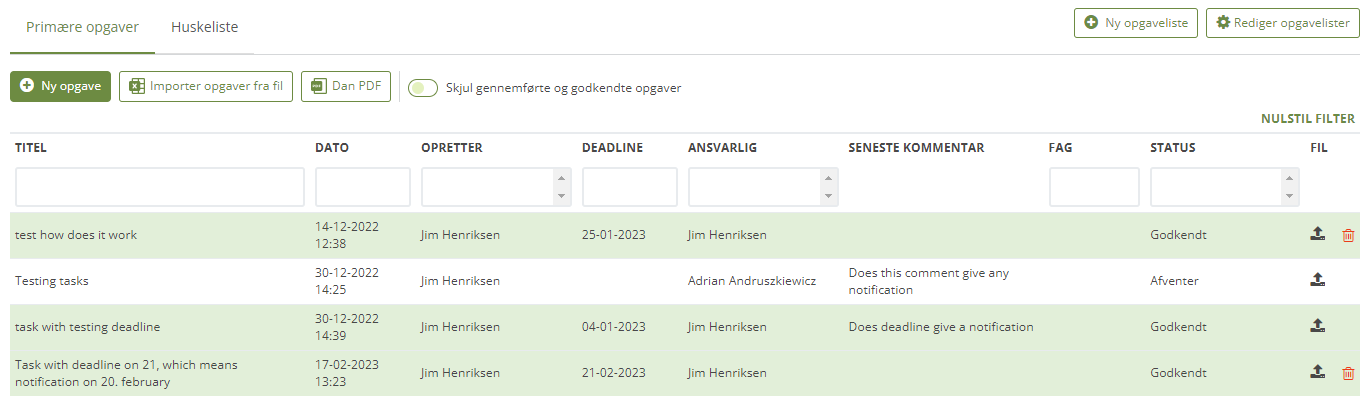Upload file for 'Testing tasks' row
The image size is (1370, 409).
[1318, 281]
